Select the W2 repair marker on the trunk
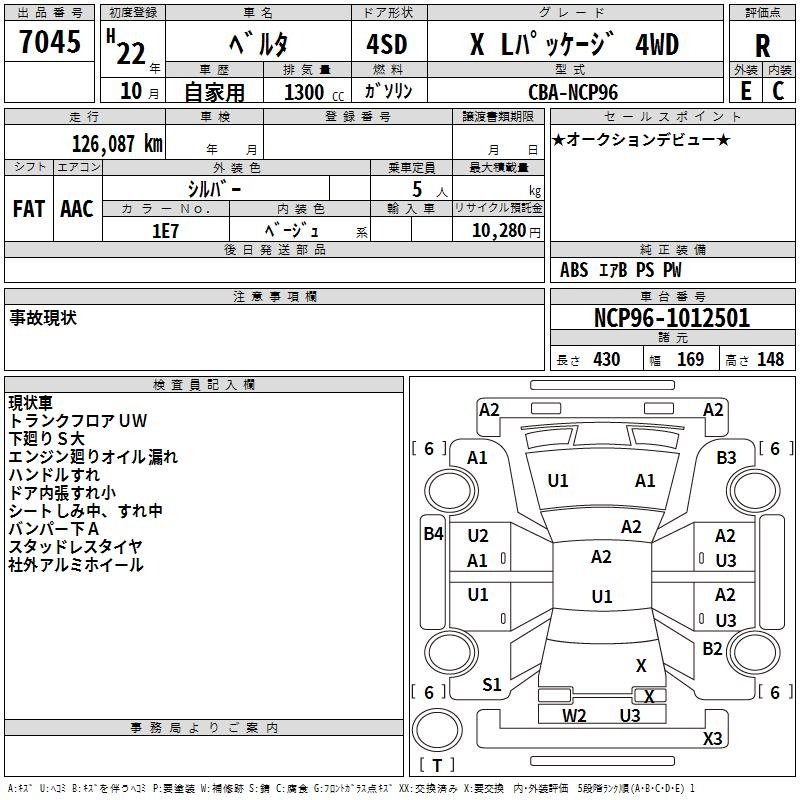800x800 pixels. tap(574, 715)
